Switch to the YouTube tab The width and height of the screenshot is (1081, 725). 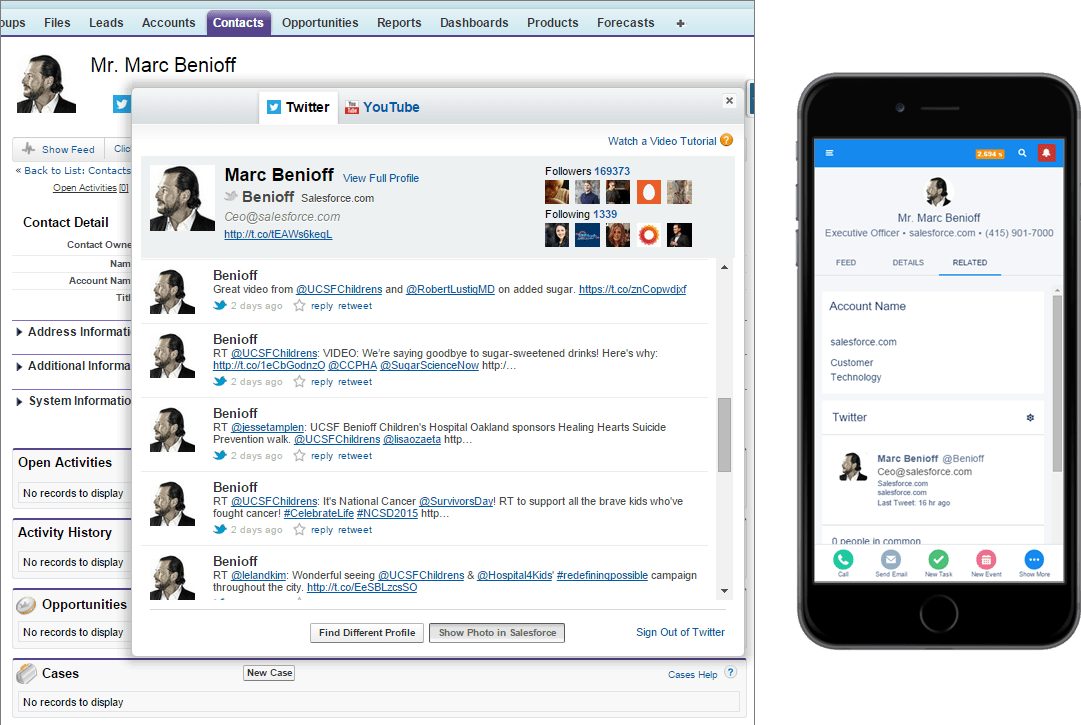coord(383,108)
